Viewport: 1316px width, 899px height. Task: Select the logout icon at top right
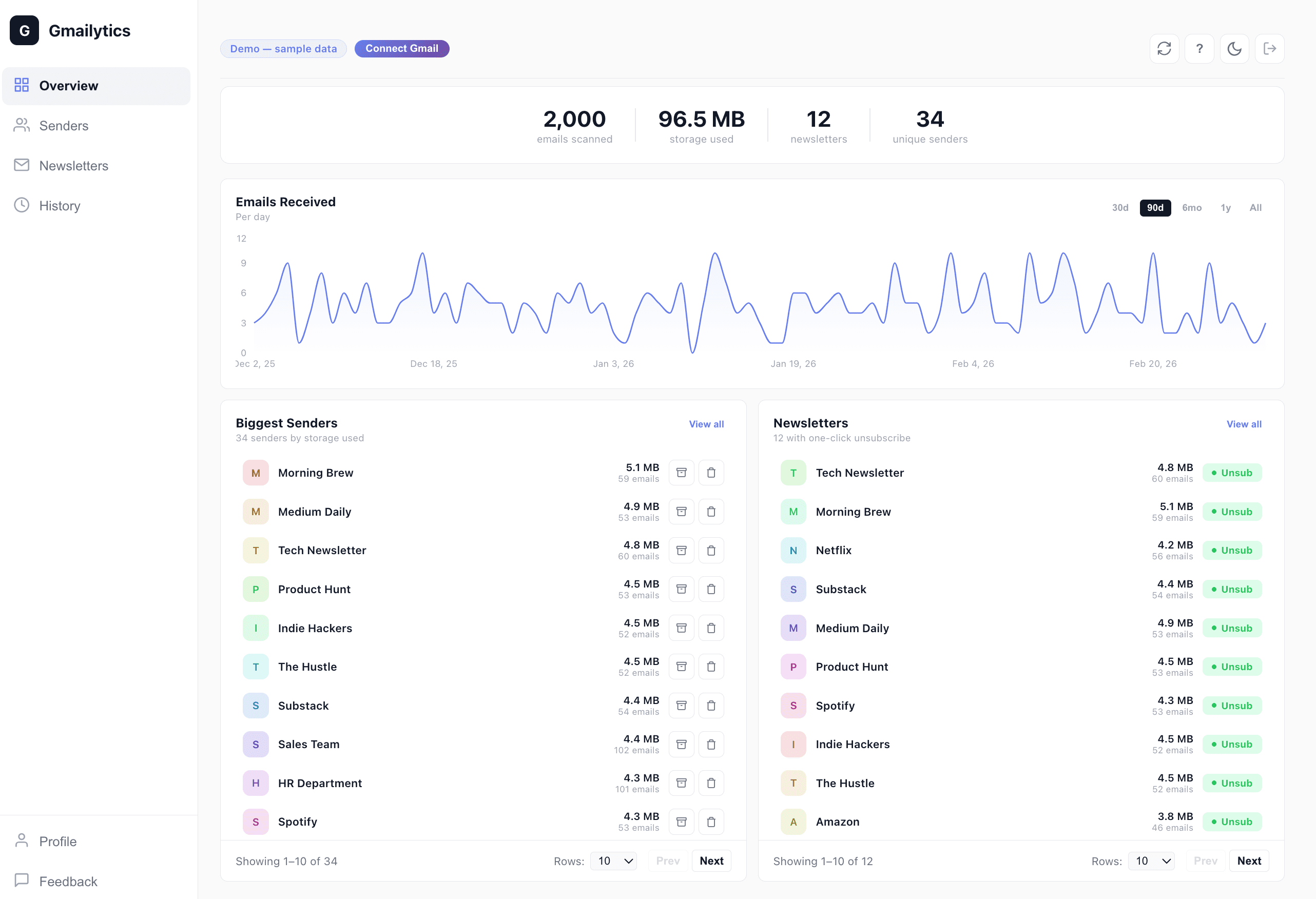click(1270, 49)
